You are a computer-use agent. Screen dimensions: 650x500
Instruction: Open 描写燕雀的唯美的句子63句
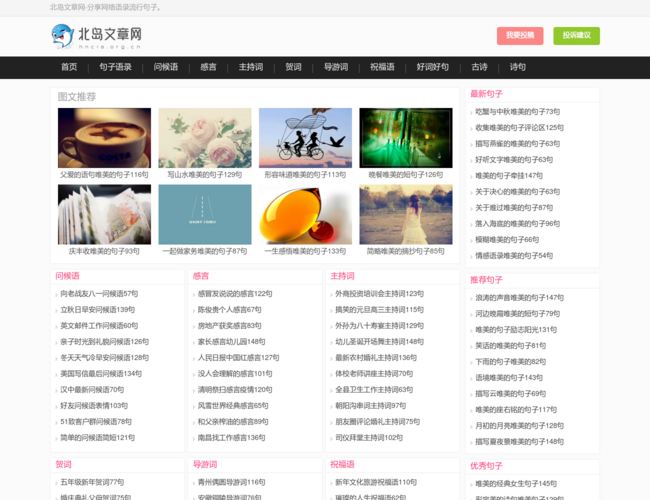[x=517, y=143]
